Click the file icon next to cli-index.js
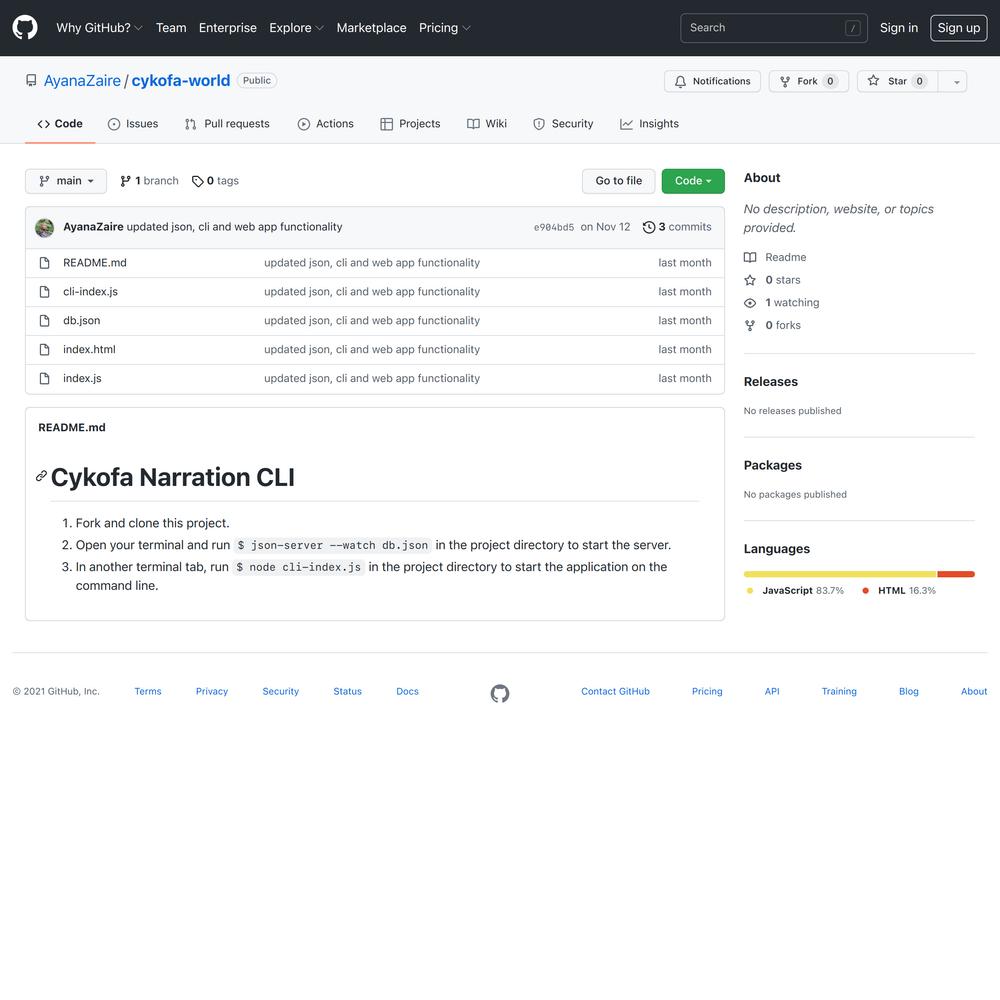 coord(44,292)
